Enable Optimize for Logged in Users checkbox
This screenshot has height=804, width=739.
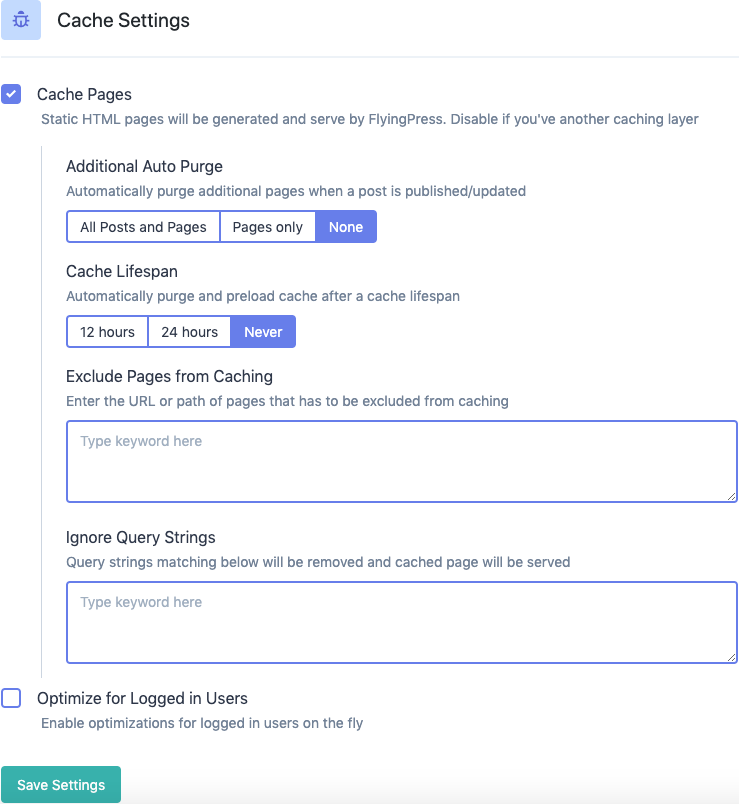[11, 698]
